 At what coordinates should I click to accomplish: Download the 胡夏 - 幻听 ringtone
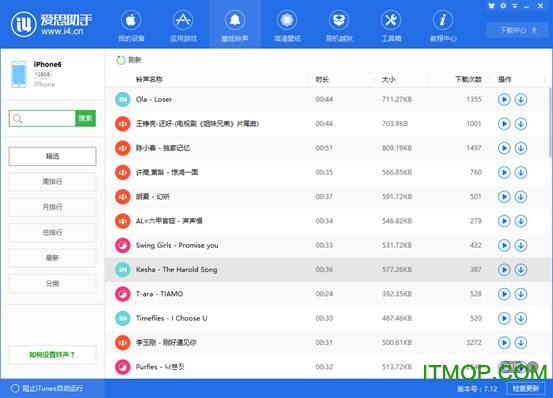pos(521,197)
